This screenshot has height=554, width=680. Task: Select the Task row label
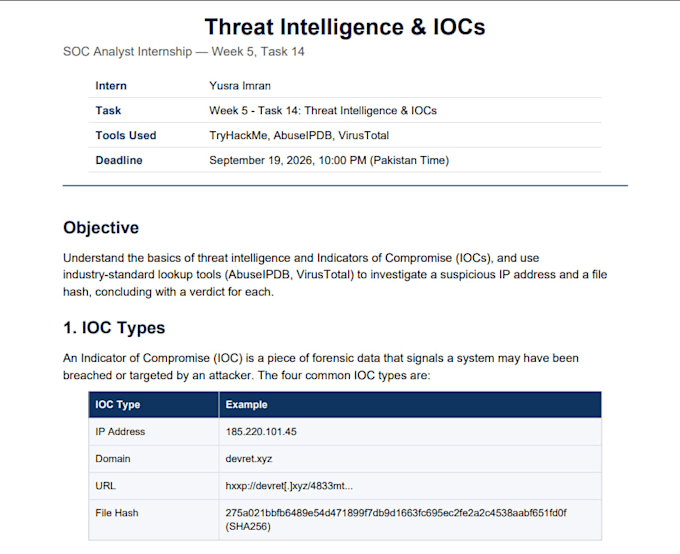click(108, 111)
